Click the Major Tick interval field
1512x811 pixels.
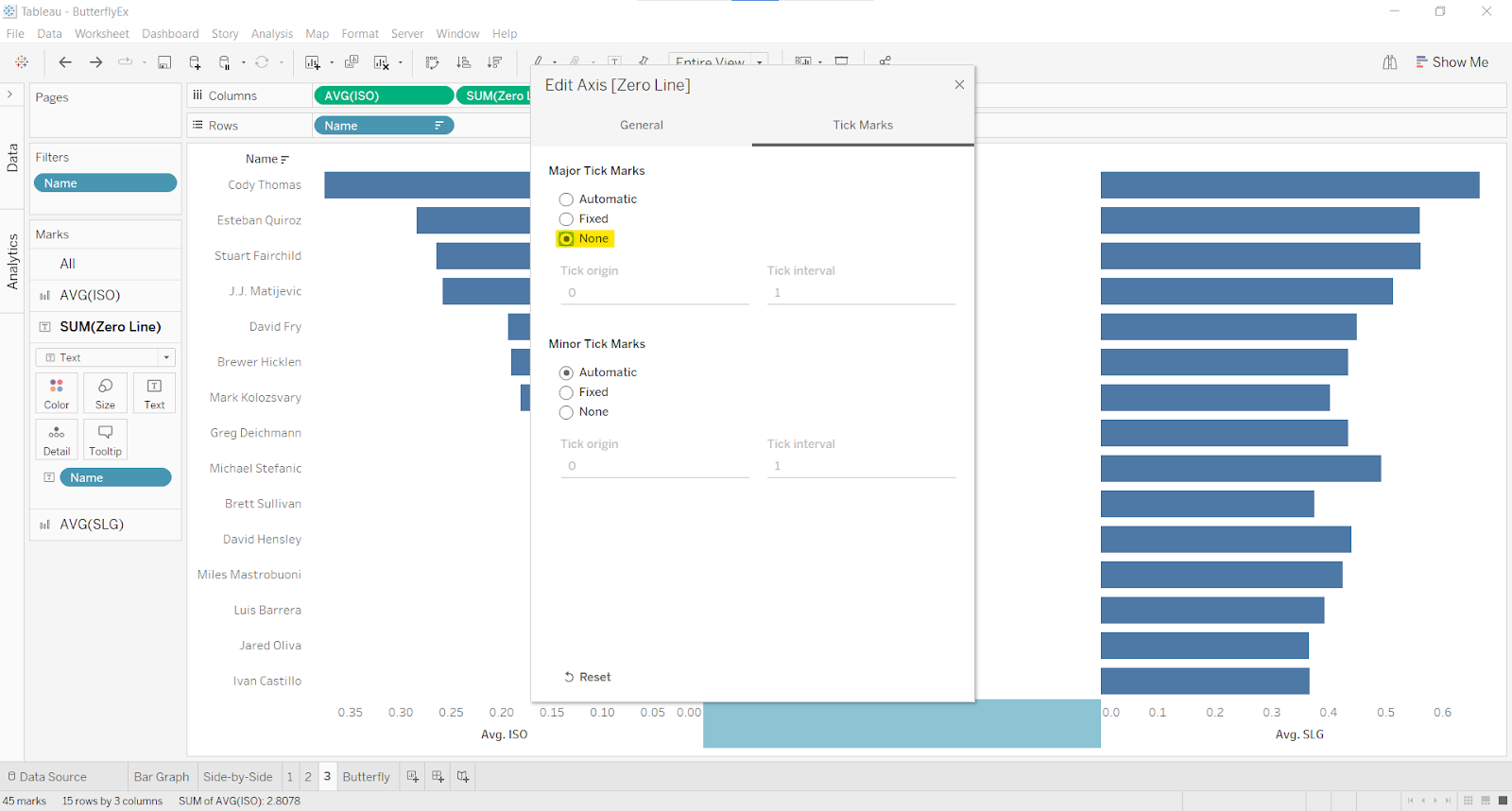tap(861, 293)
